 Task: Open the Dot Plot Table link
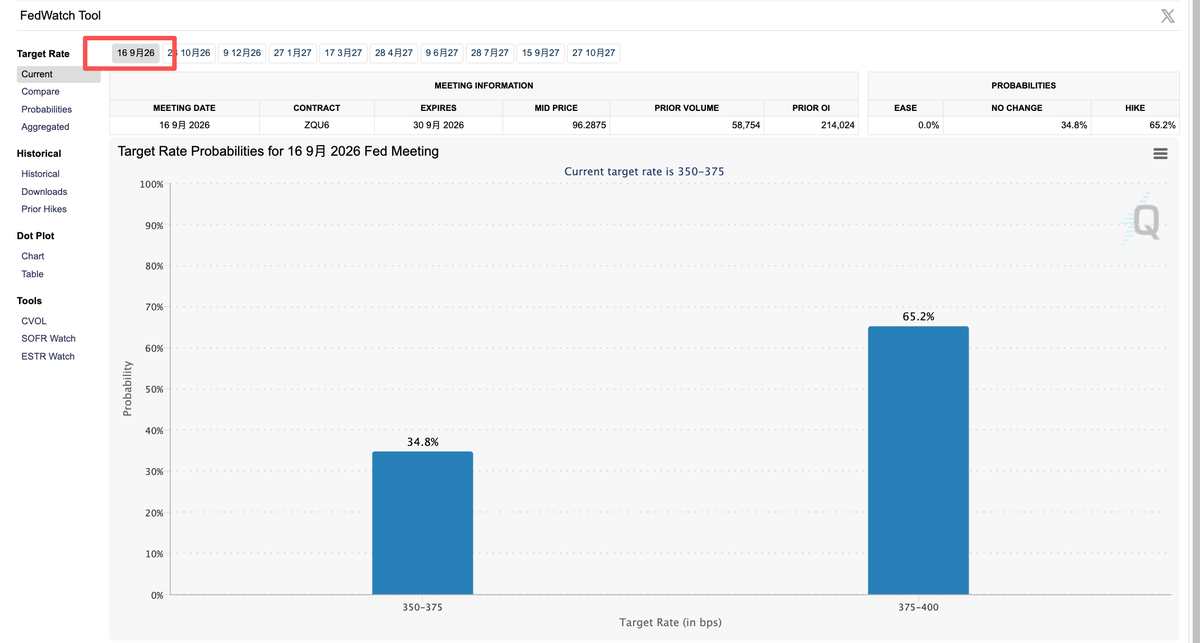[x=32, y=274]
